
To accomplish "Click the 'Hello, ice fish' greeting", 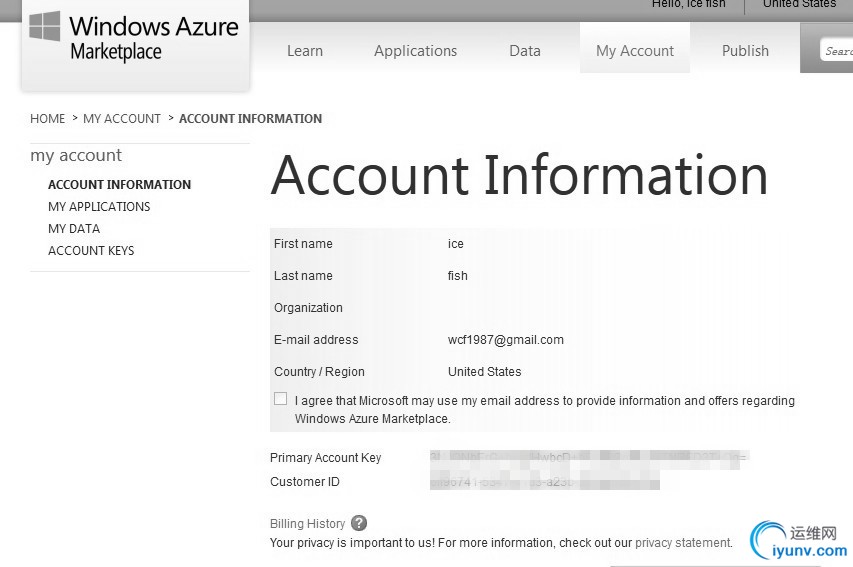I will 689,4.
